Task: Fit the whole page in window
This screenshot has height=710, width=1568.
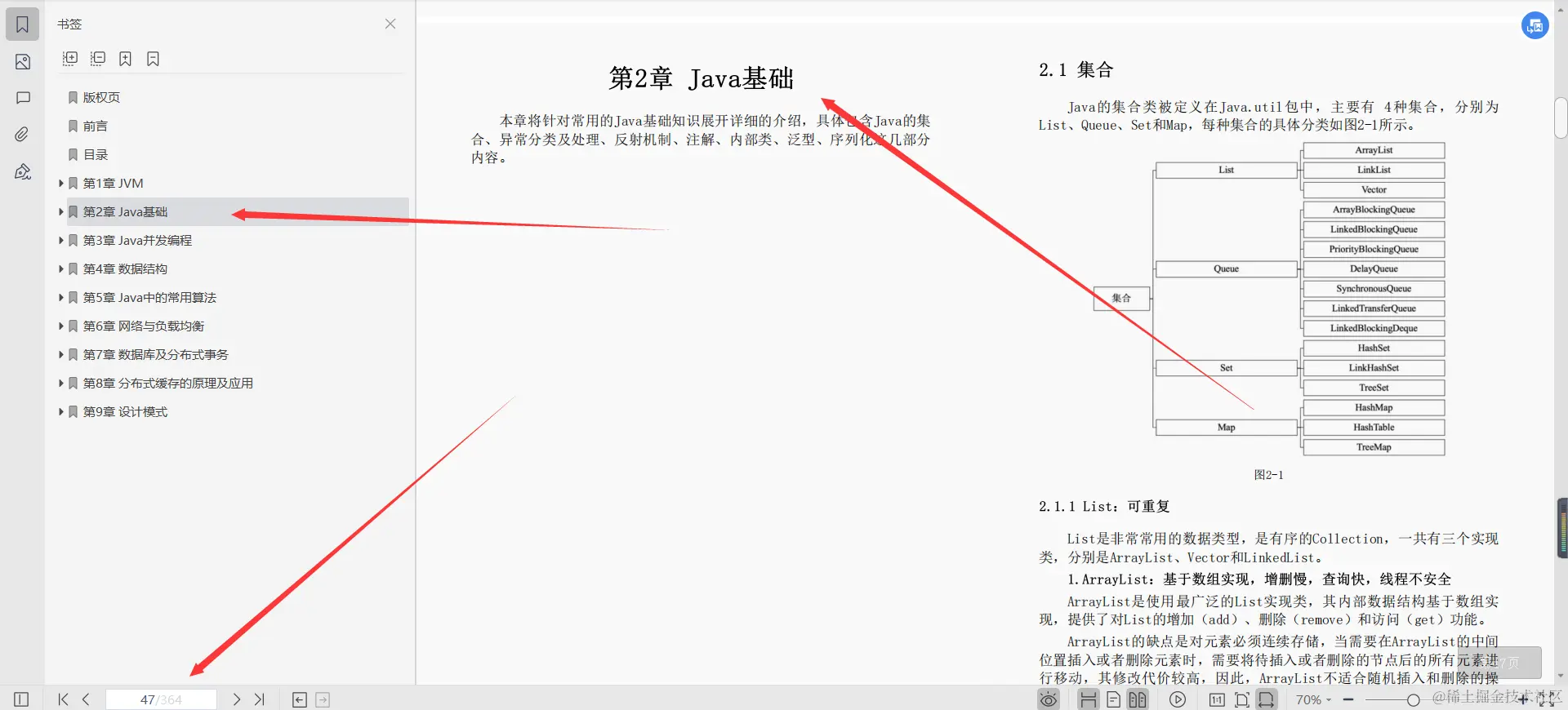Action: [1242, 699]
